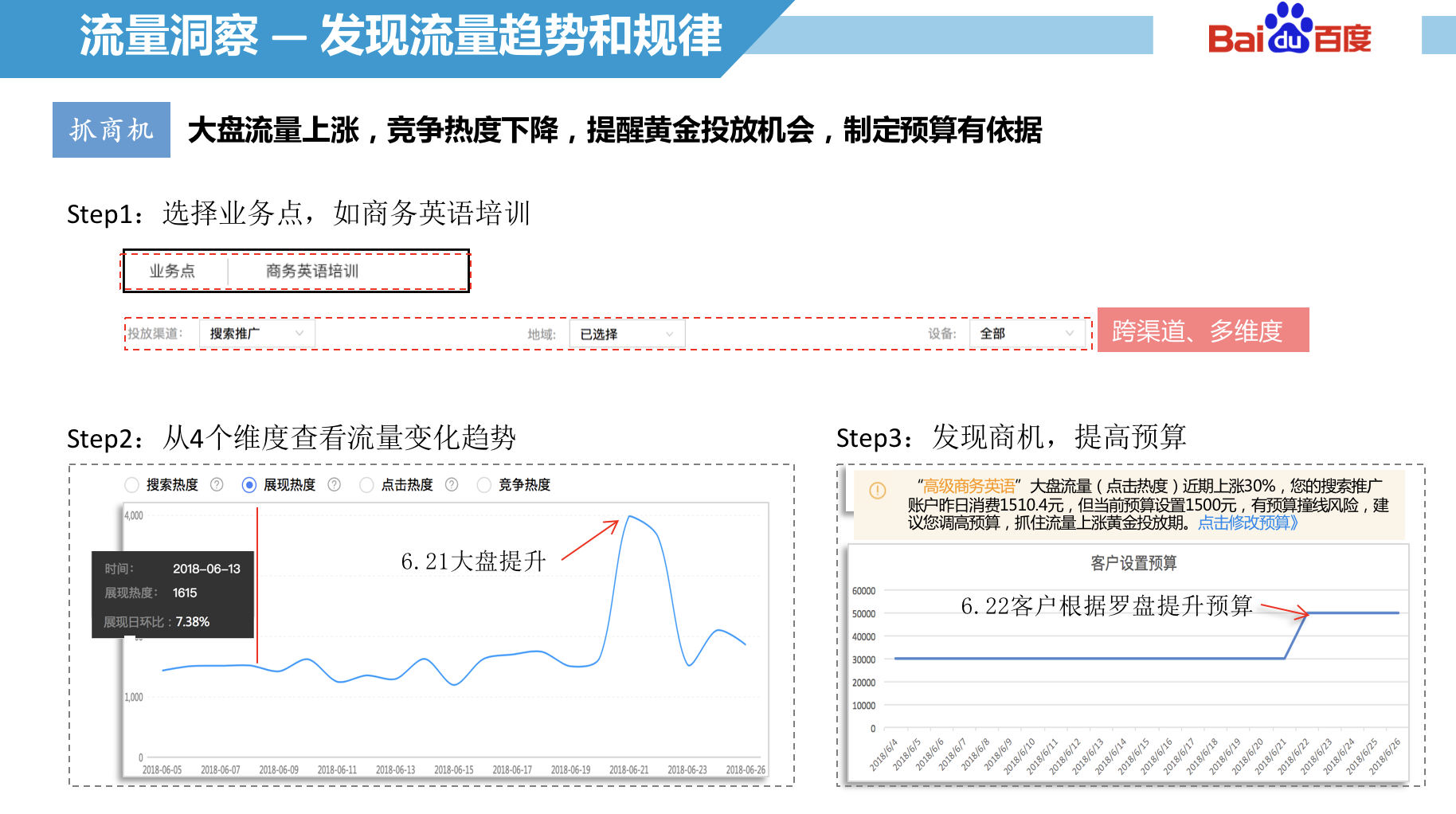The height and width of the screenshot is (814, 1456).
Task: Click help icon next to 点击热度
Action: [452, 485]
